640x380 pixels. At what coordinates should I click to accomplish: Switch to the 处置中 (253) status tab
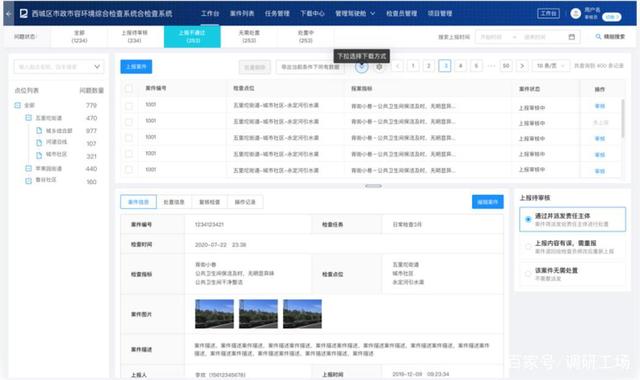(306, 37)
